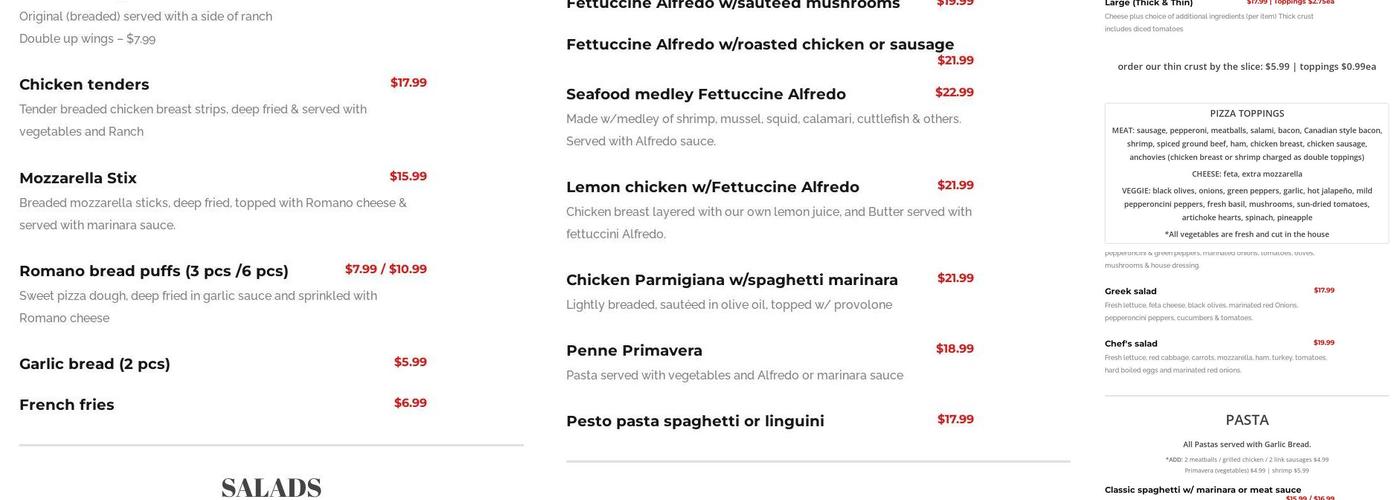The image size is (1400, 500).
Task: Click Lemon chicken w/Fettuccine Alfredo heading
Action: [x=713, y=187]
